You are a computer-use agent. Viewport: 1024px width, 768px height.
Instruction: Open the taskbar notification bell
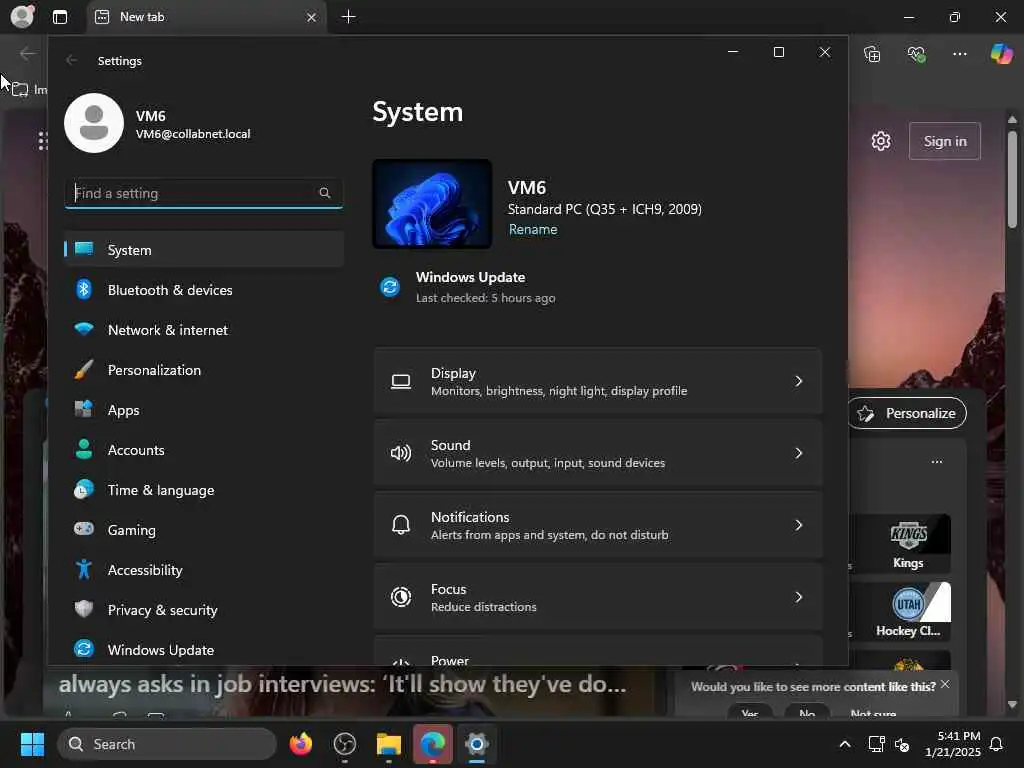(x=997, y=744)
